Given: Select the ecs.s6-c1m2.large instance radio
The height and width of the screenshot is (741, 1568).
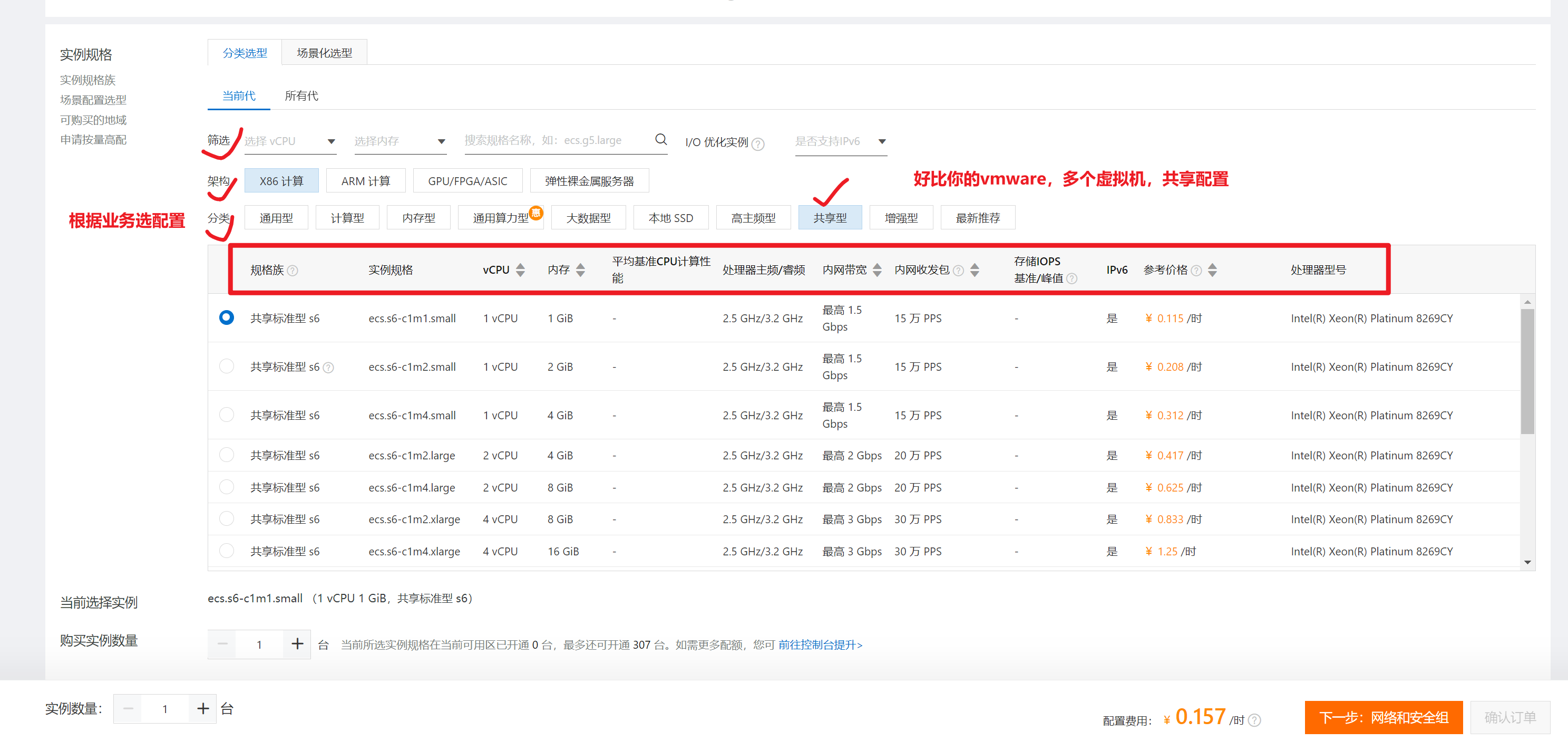Looking at the screenshot, I should [227, 456].
